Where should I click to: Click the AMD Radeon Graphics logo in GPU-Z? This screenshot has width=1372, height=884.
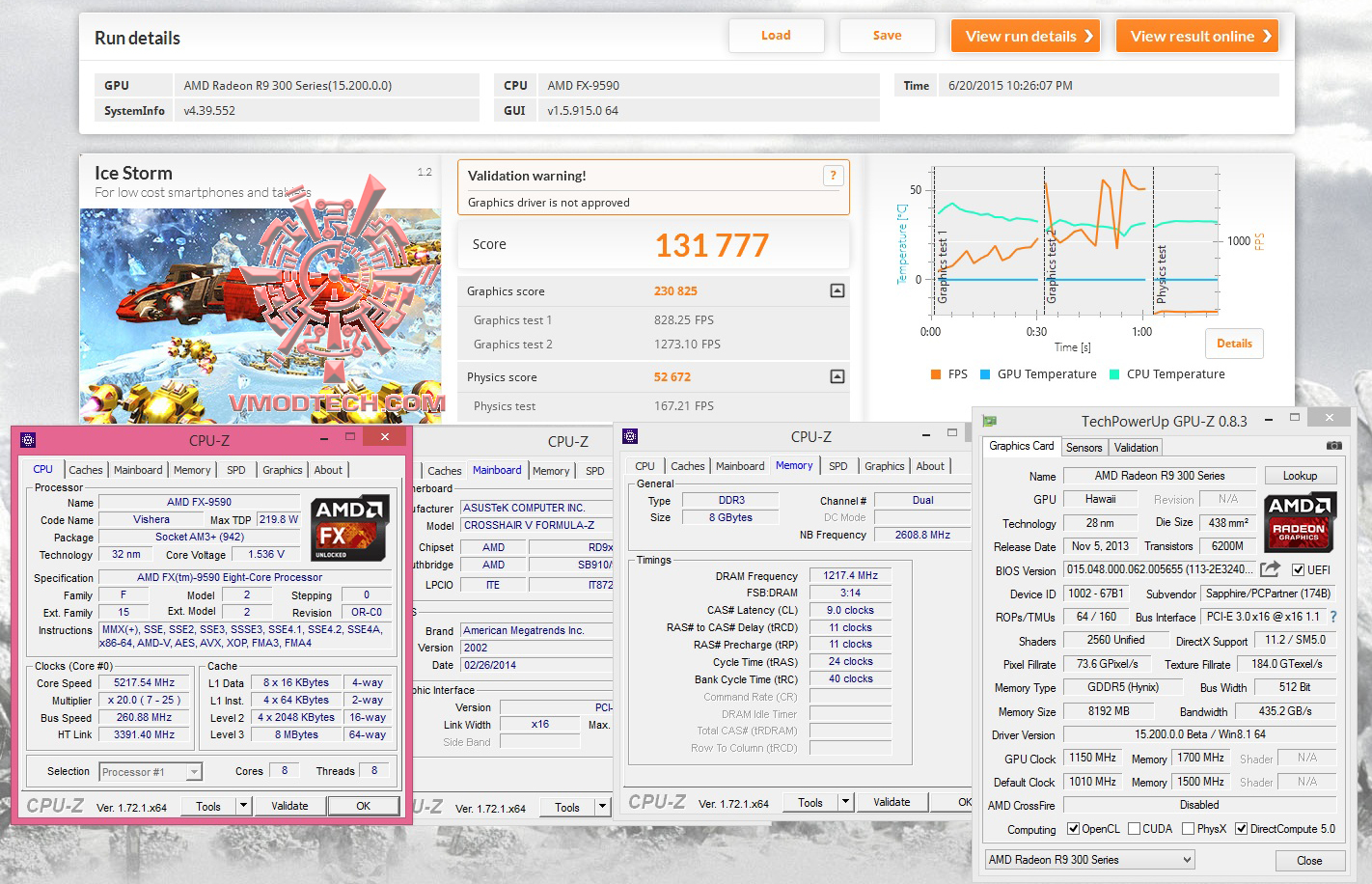(x=1300, y=522)
